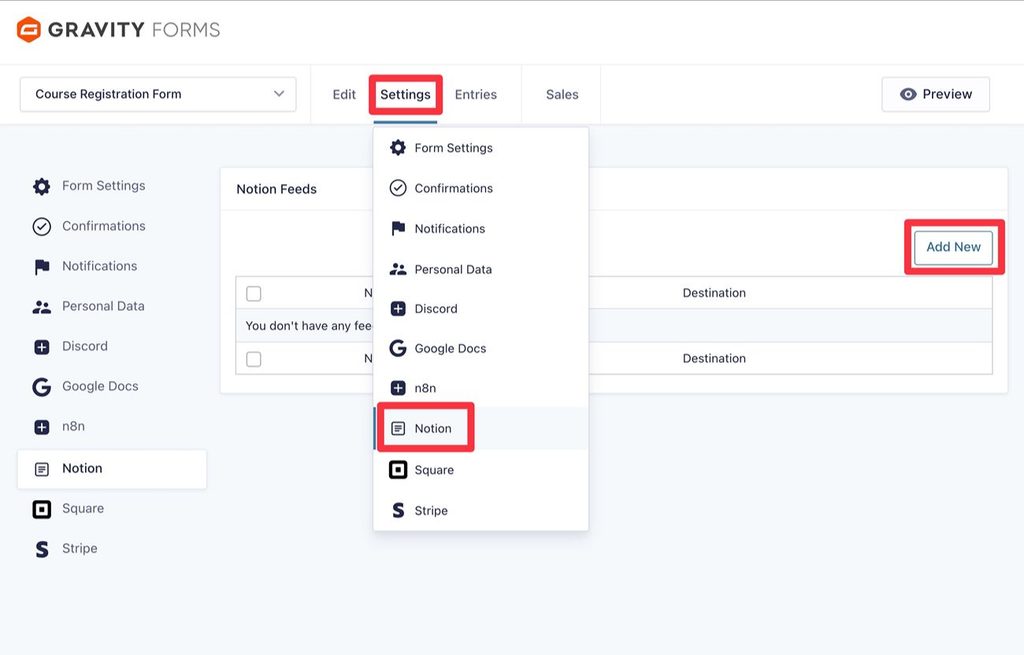Select Discord in the Settings dropdown menu

tap(481, 308)
